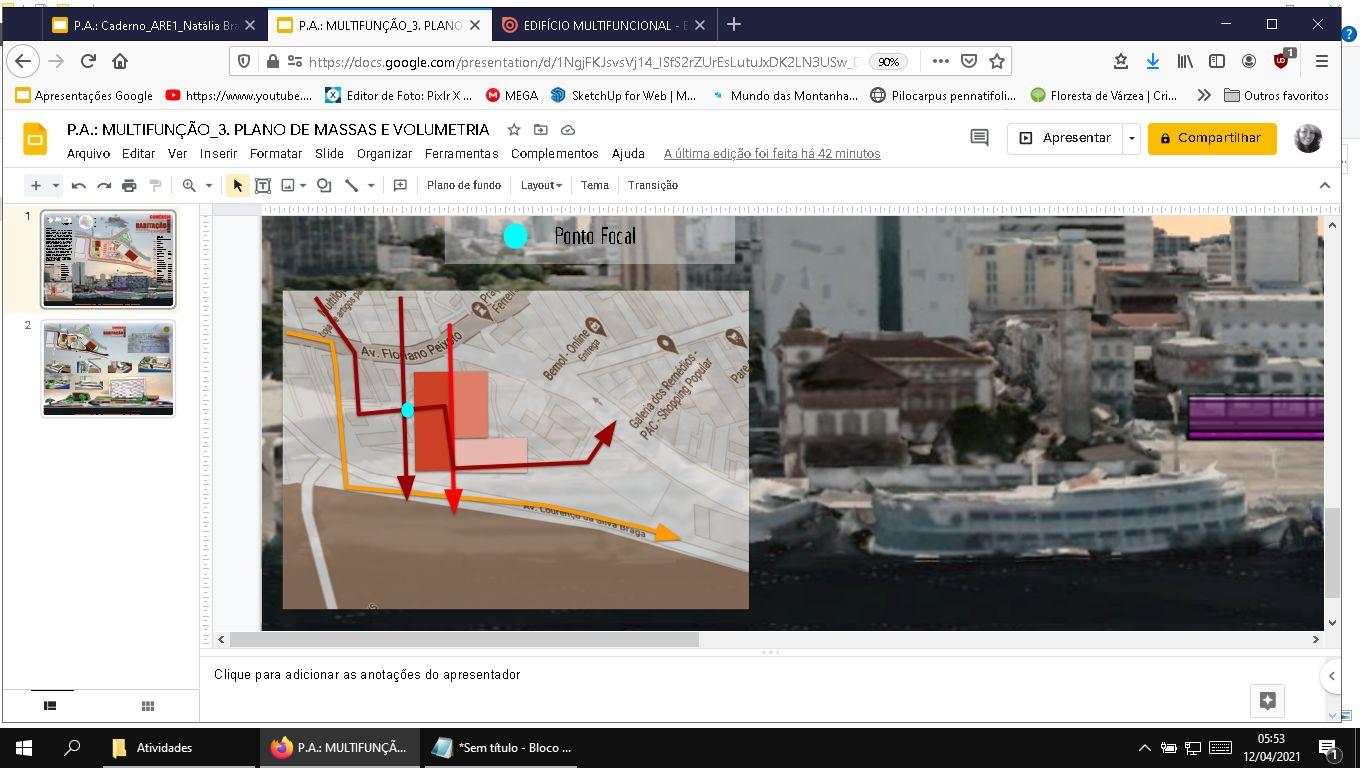Switch to grid view
The width and height of the screenshot is (1360, 768).
click(x=148, y=706)
